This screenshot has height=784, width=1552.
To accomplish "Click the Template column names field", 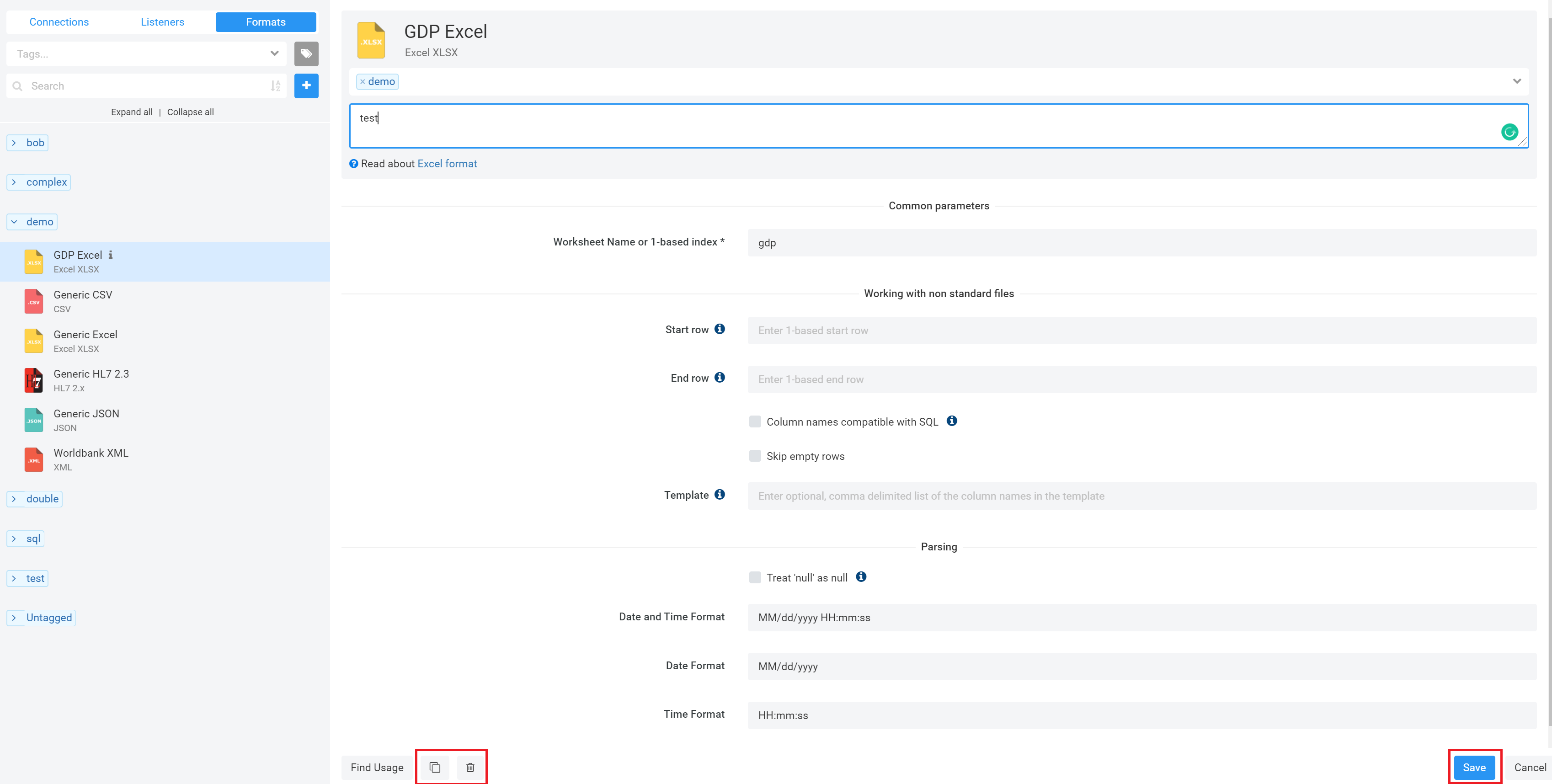I will coord(1141,496).
